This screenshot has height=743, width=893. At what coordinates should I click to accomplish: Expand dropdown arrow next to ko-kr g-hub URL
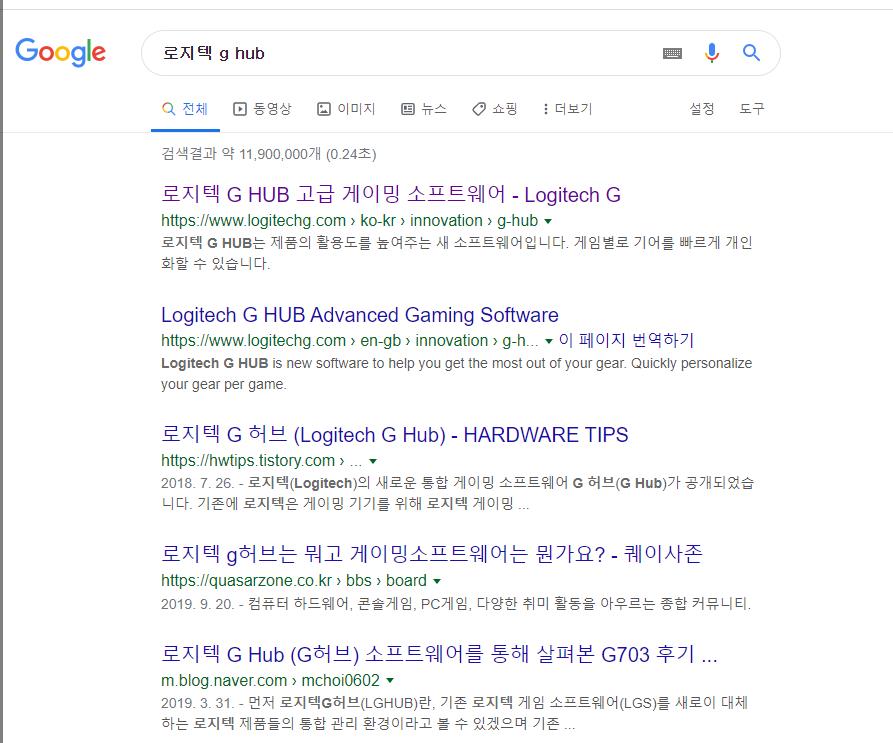click(x=548, y=221)
